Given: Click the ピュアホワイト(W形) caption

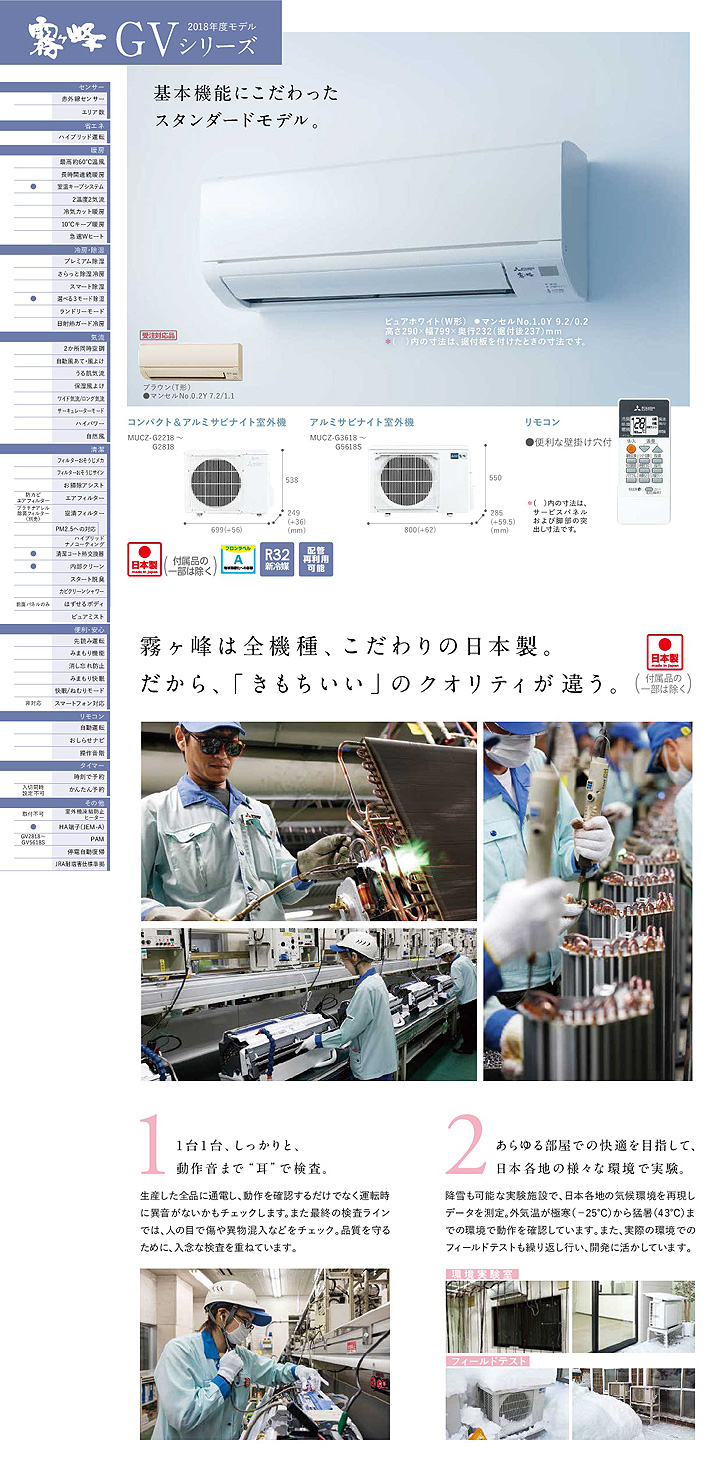Looking at the screenshot, I should click(x=427, y=324).
